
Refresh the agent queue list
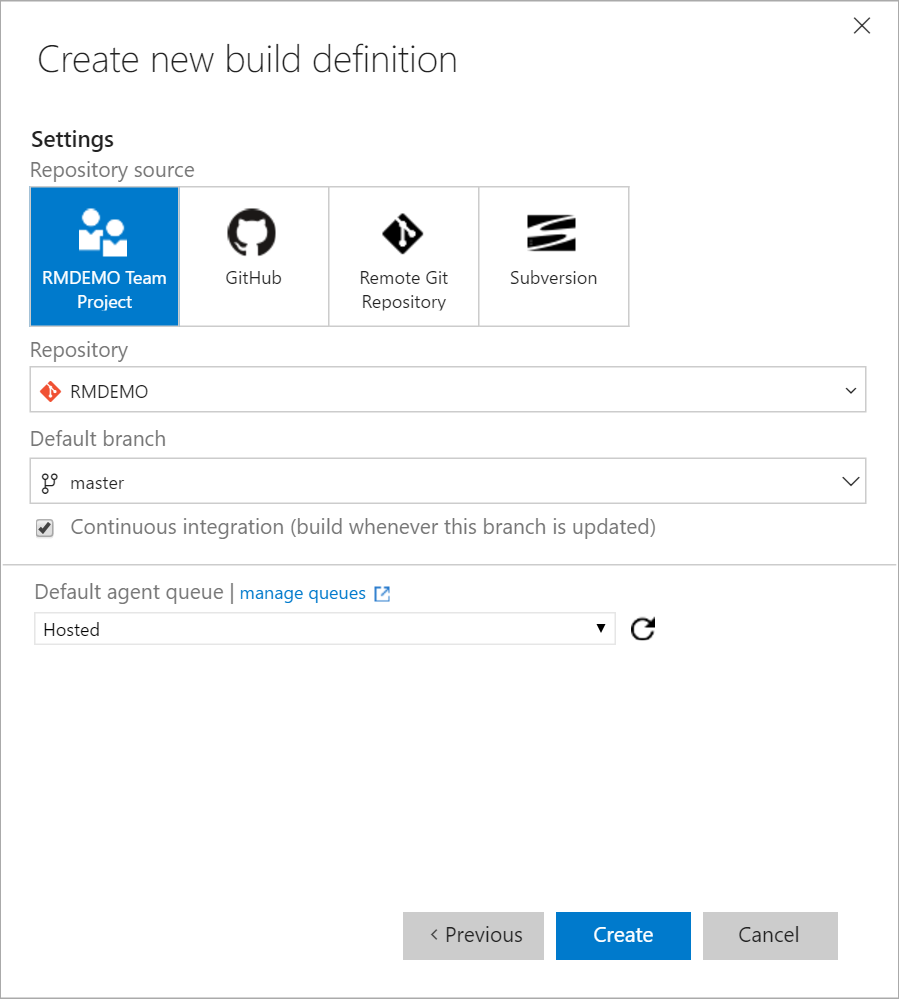click(x=642, y=628)
